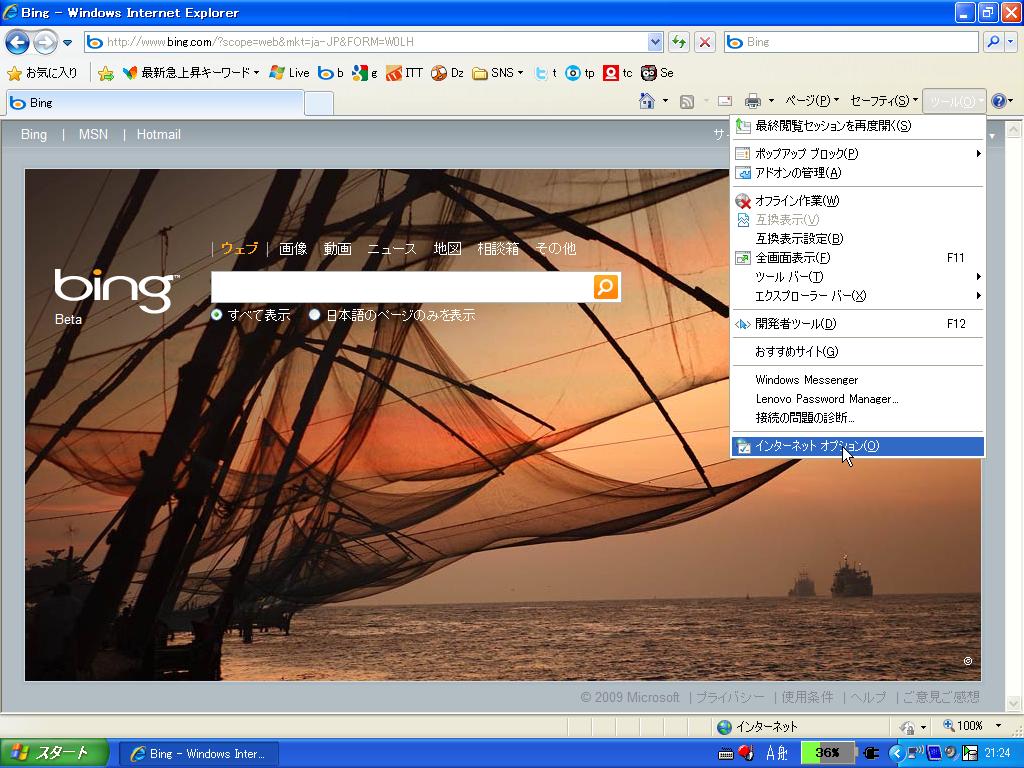Click the Bing page search input field

click(402, 287)
